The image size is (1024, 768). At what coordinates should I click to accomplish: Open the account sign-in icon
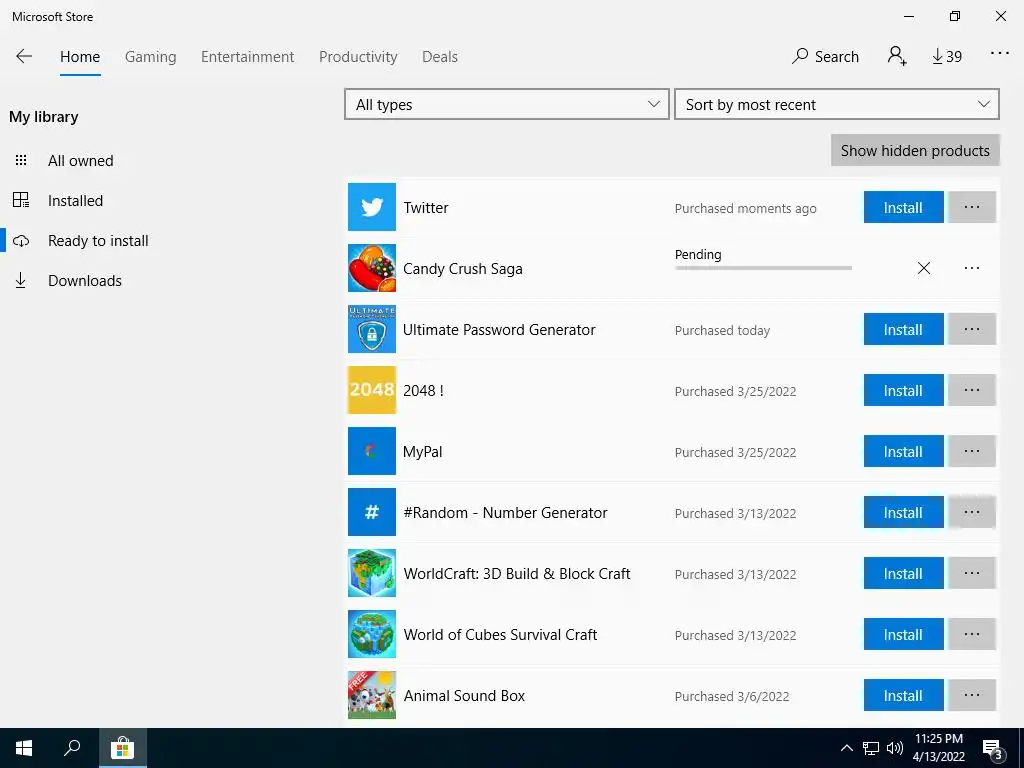897,56
